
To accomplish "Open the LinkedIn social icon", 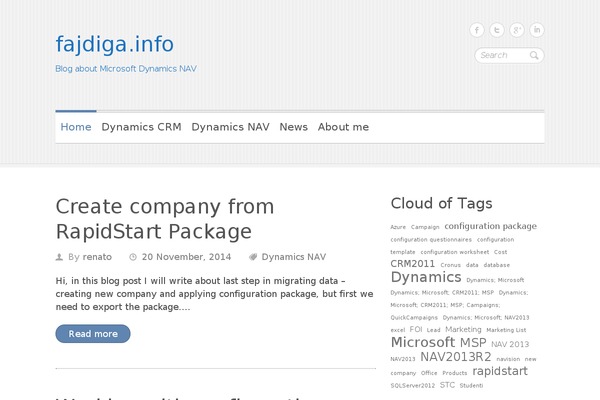I will click(x=537, y=30).
